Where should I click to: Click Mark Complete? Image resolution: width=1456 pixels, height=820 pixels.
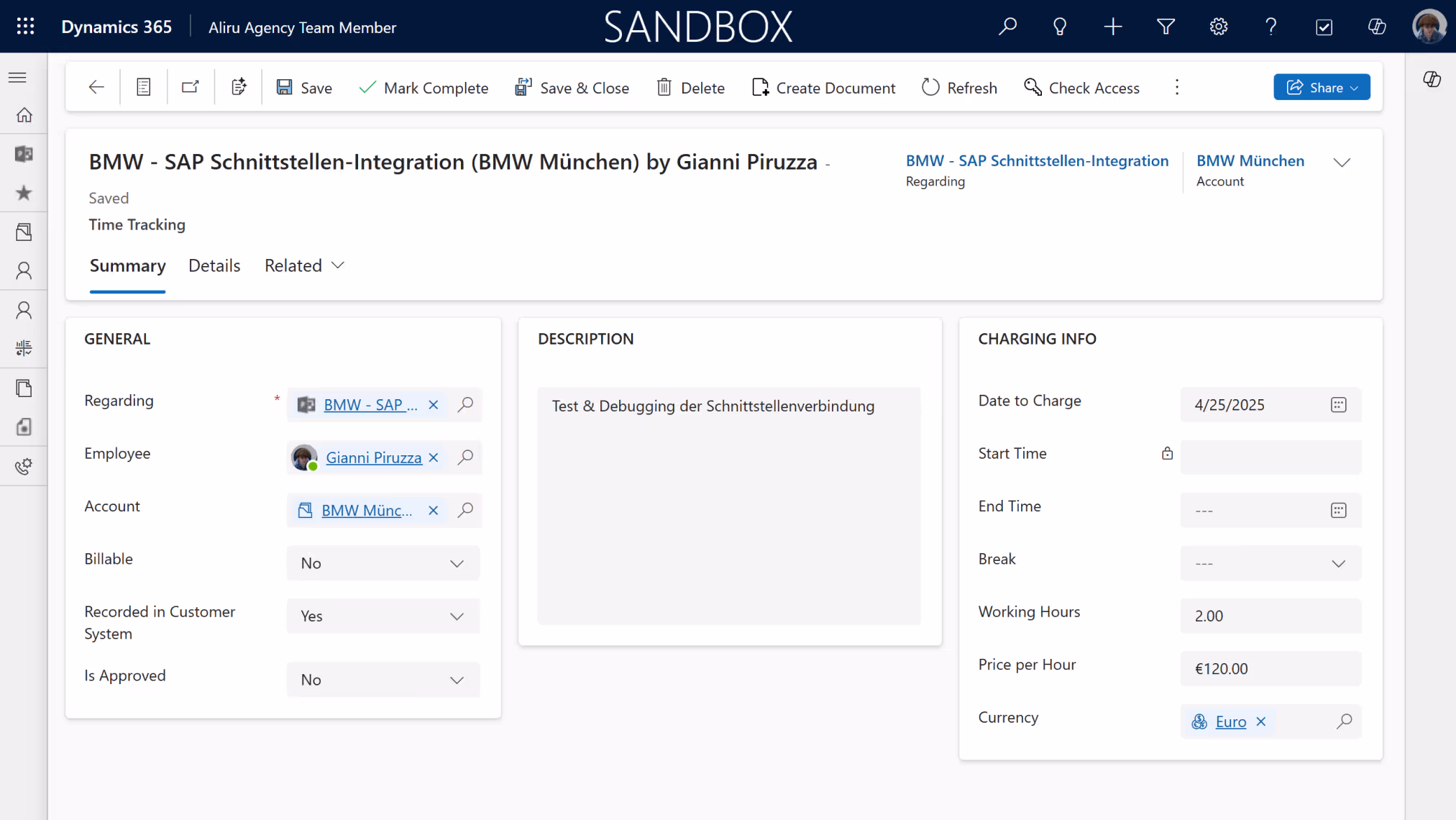point(423,88)
